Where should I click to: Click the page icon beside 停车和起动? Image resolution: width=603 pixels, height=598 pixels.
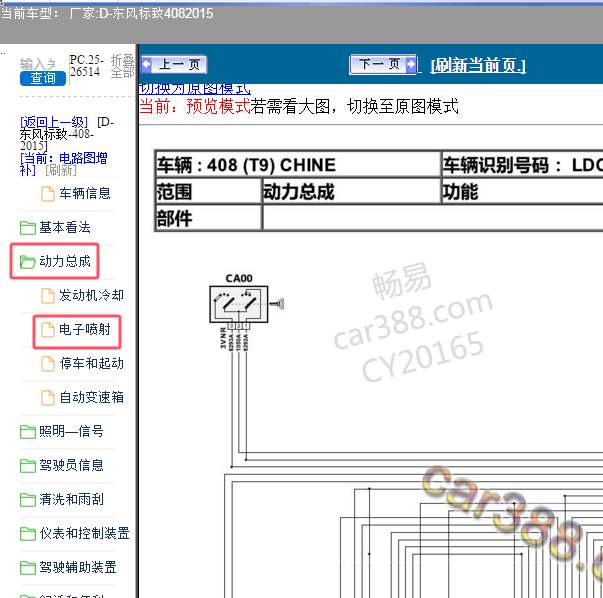tap(48, 363)
